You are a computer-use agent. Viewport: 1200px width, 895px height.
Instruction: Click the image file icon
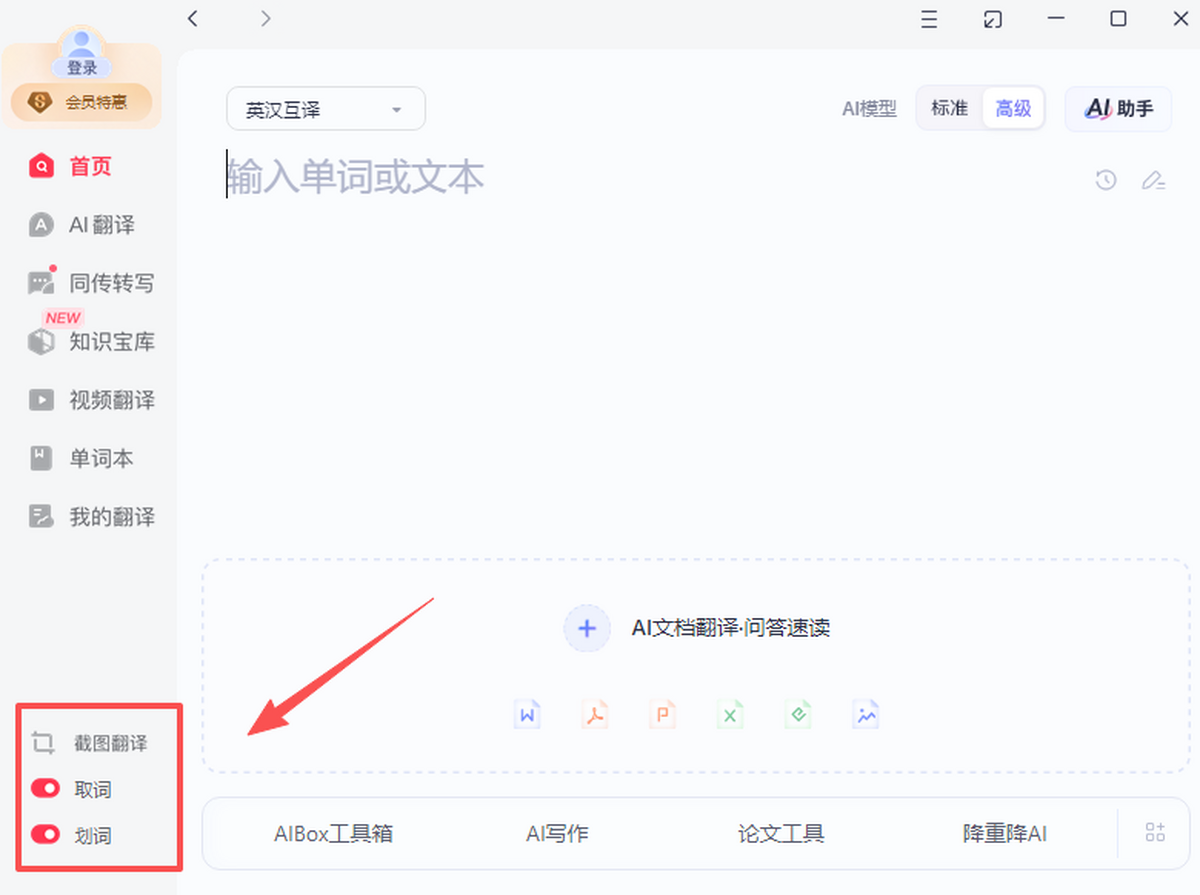865,715
